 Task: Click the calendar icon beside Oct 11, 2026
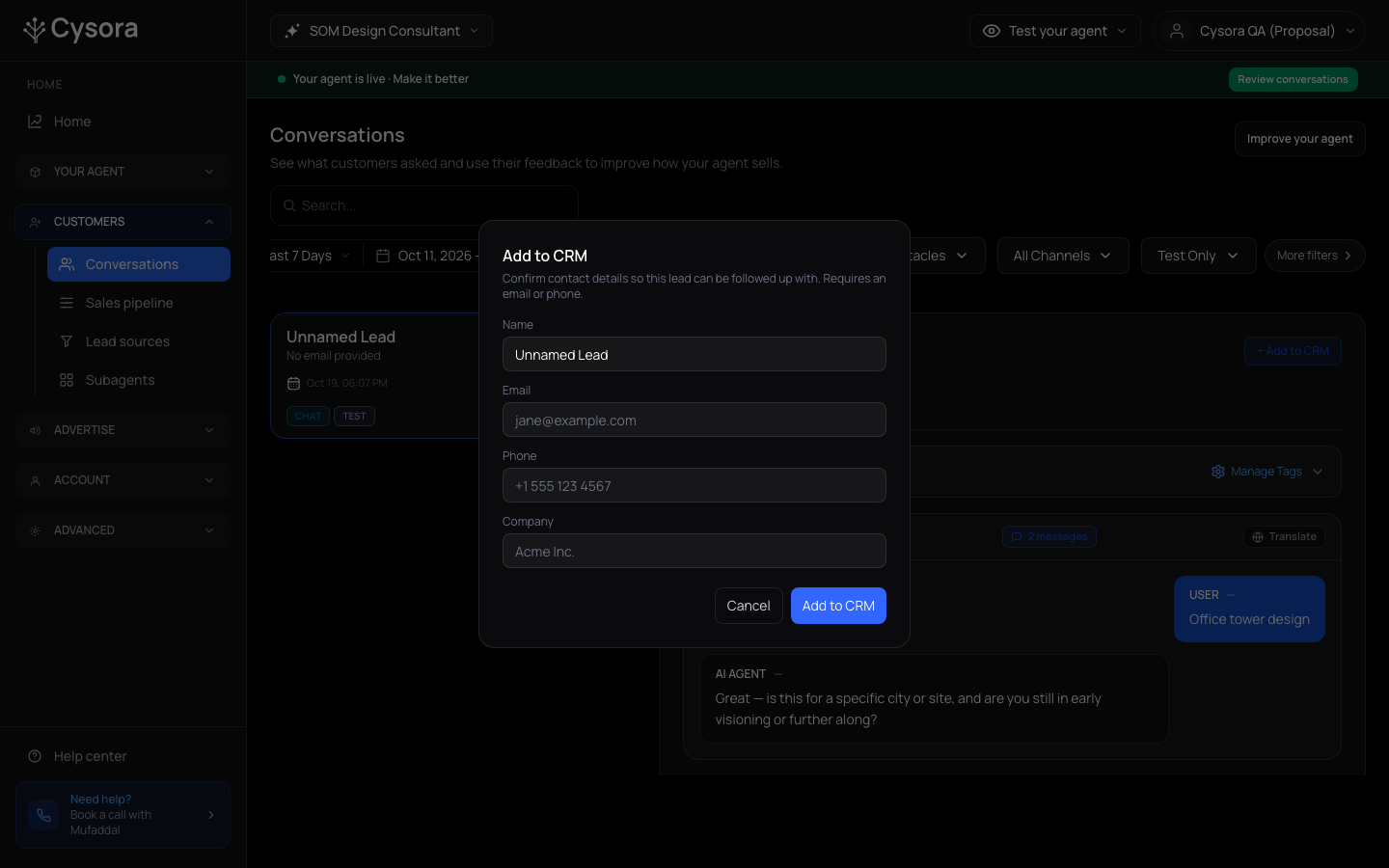click(x=383, y=256)
